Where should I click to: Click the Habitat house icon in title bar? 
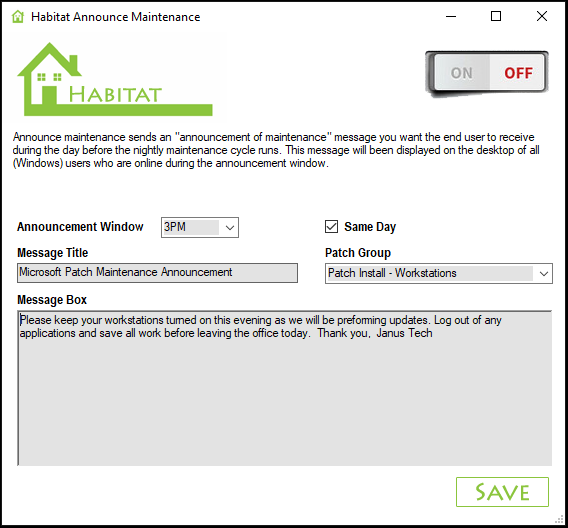point(17,17)
